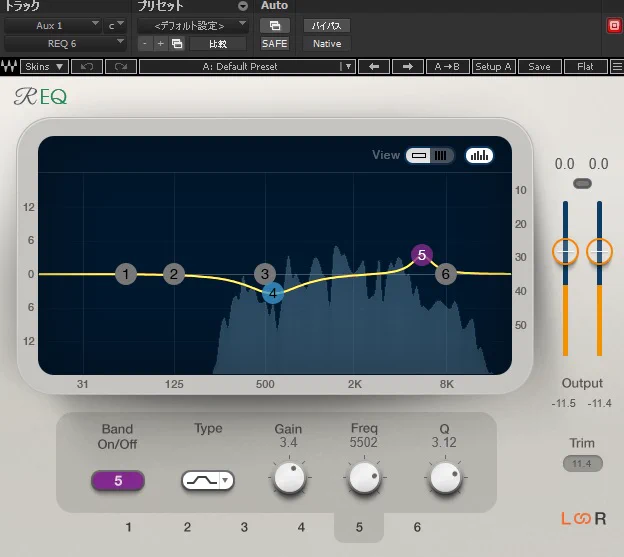Switch to band 3 tab
Viewport: 624px width, 557px height.
[244, 527]
